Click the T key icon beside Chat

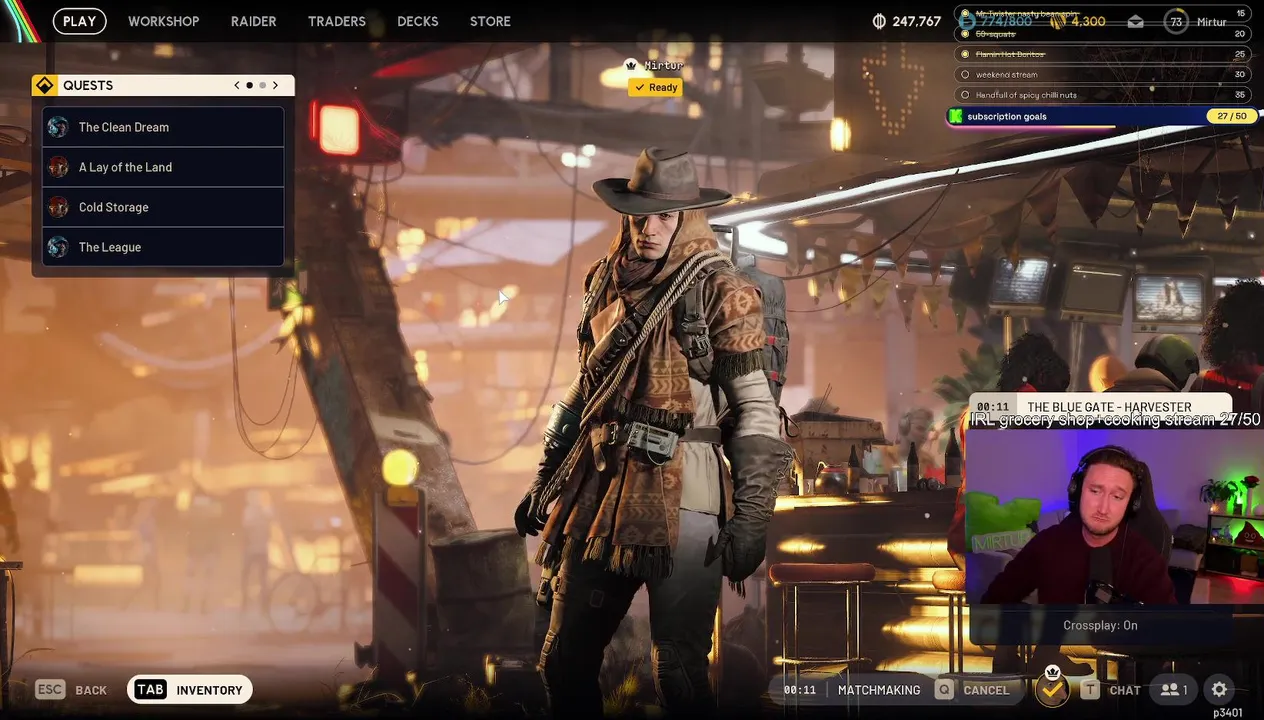[x=1090, y=689]
